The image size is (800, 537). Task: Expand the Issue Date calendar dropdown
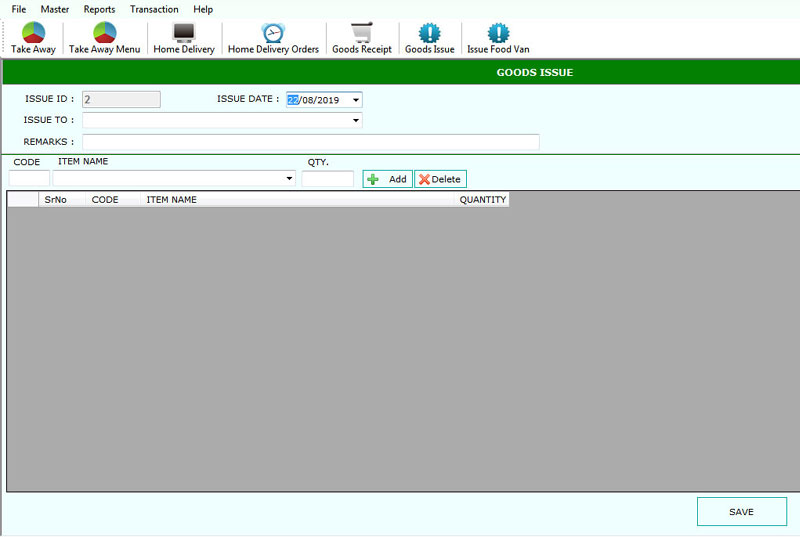pyautogui.click(x=356, y=100)
